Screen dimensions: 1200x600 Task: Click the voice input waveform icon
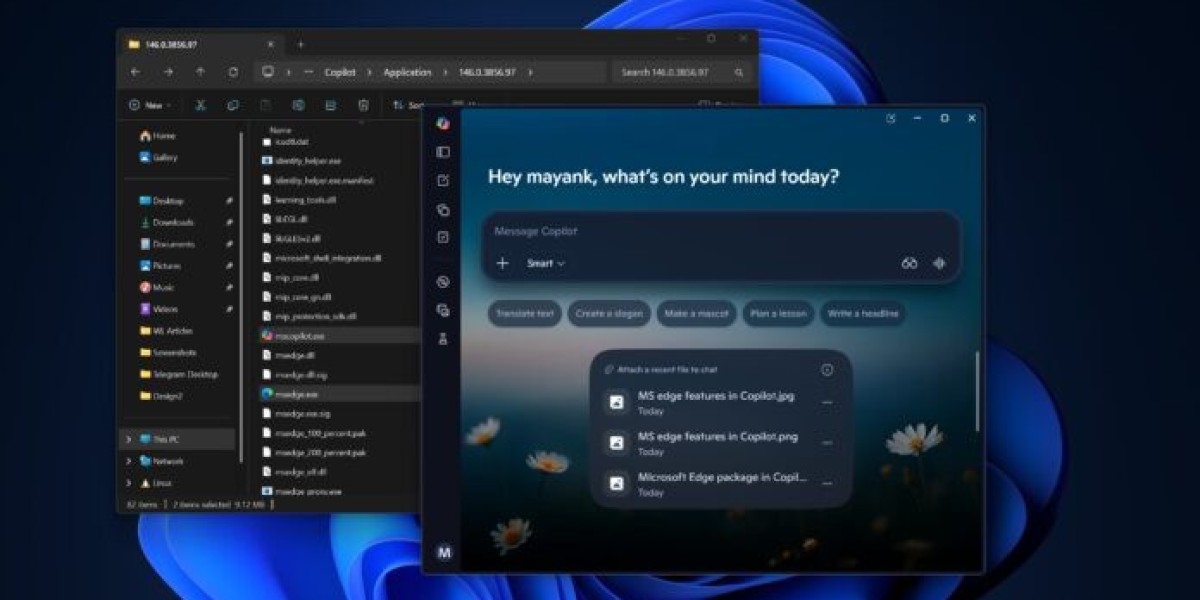[939, 263]
